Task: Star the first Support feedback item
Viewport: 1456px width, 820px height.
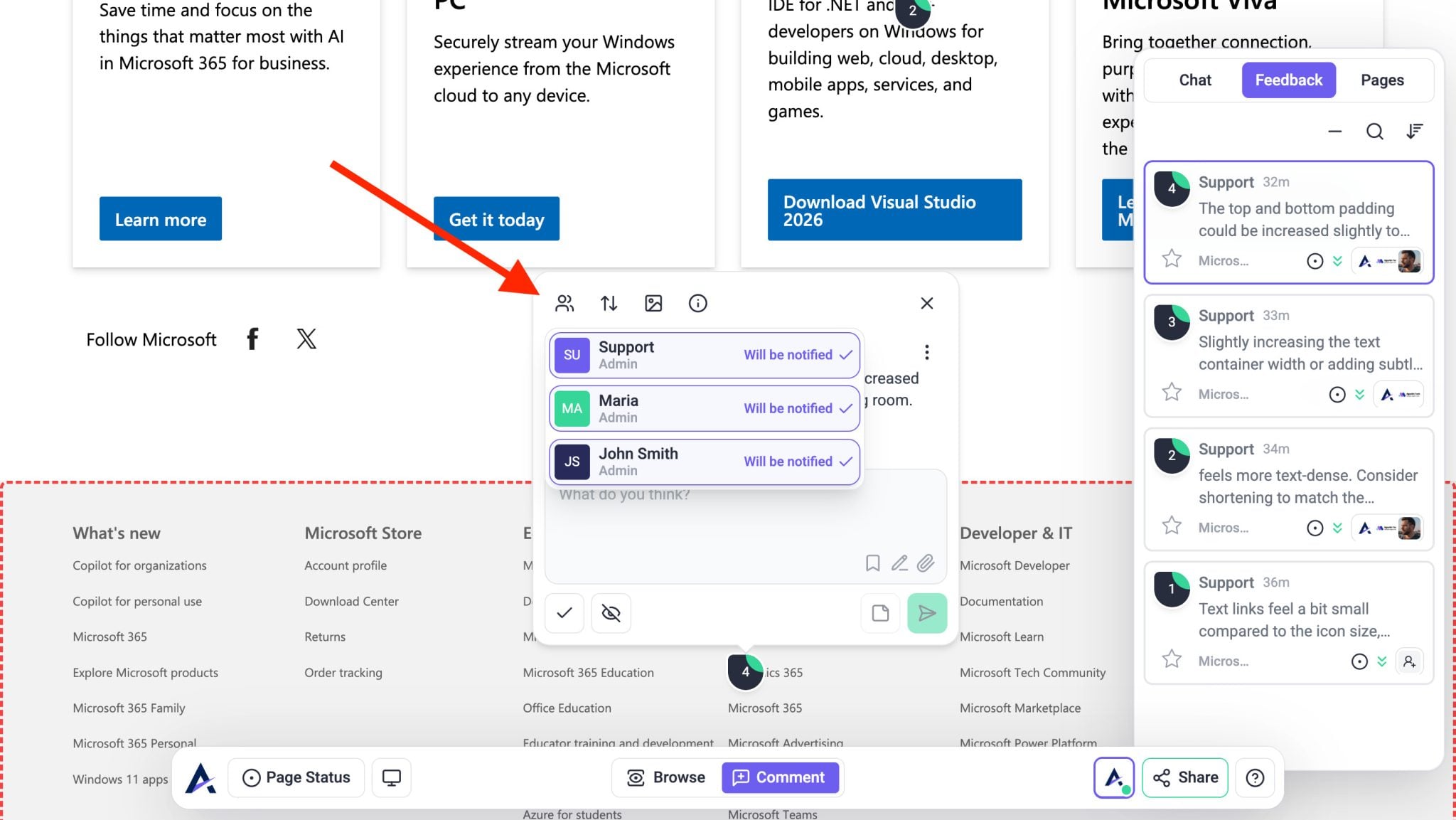Action: click(1172, 259)
